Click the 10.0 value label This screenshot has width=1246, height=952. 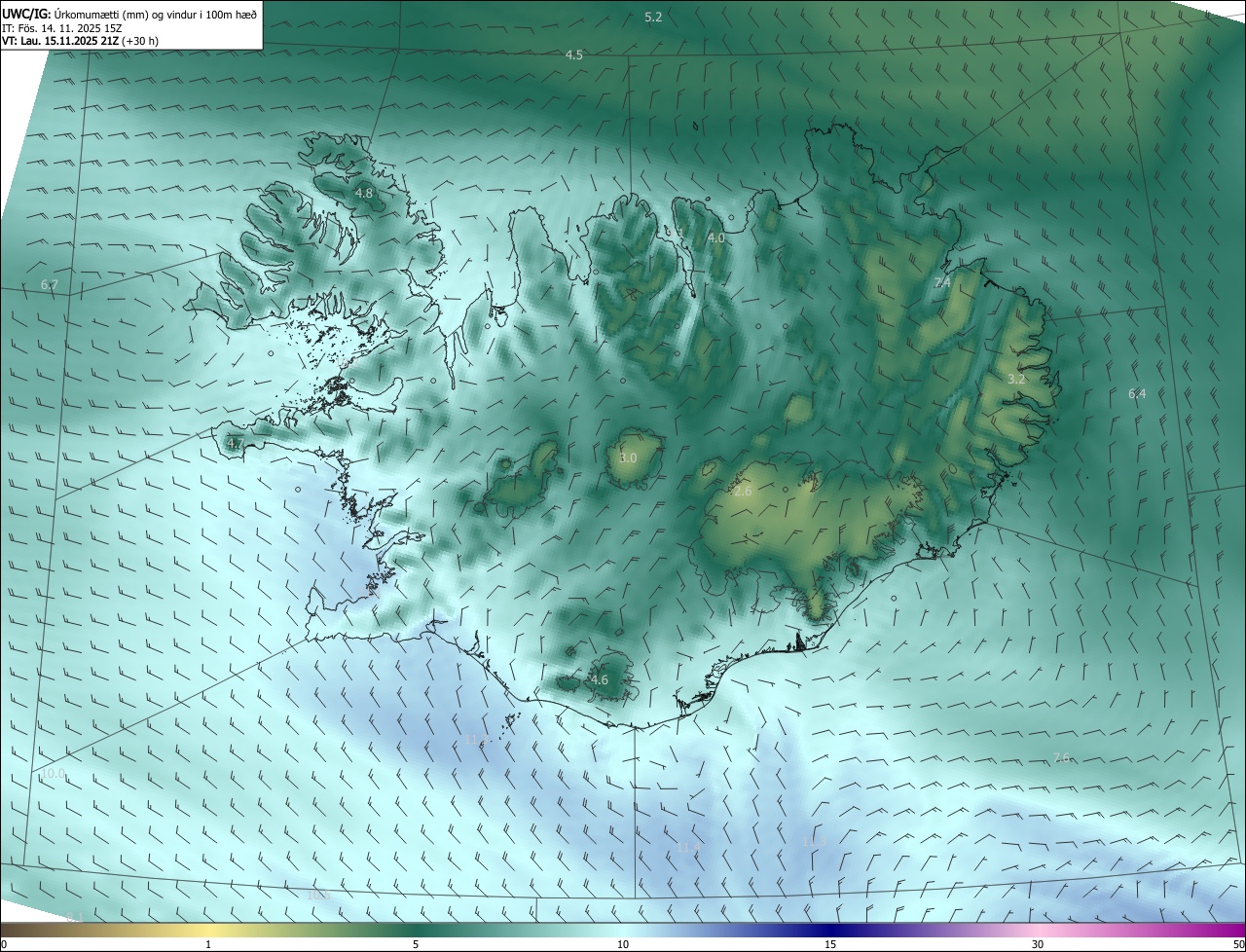(x=53, y=774)
